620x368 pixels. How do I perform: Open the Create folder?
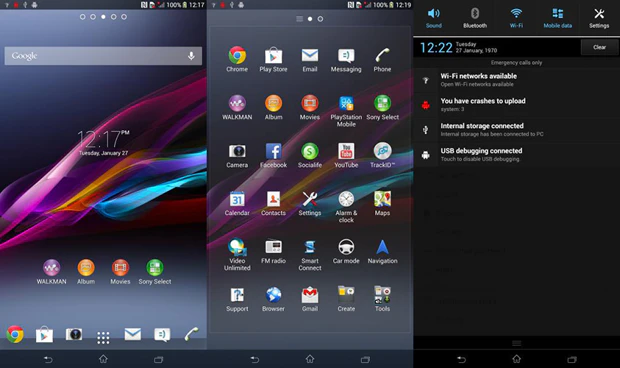point(346,299)
